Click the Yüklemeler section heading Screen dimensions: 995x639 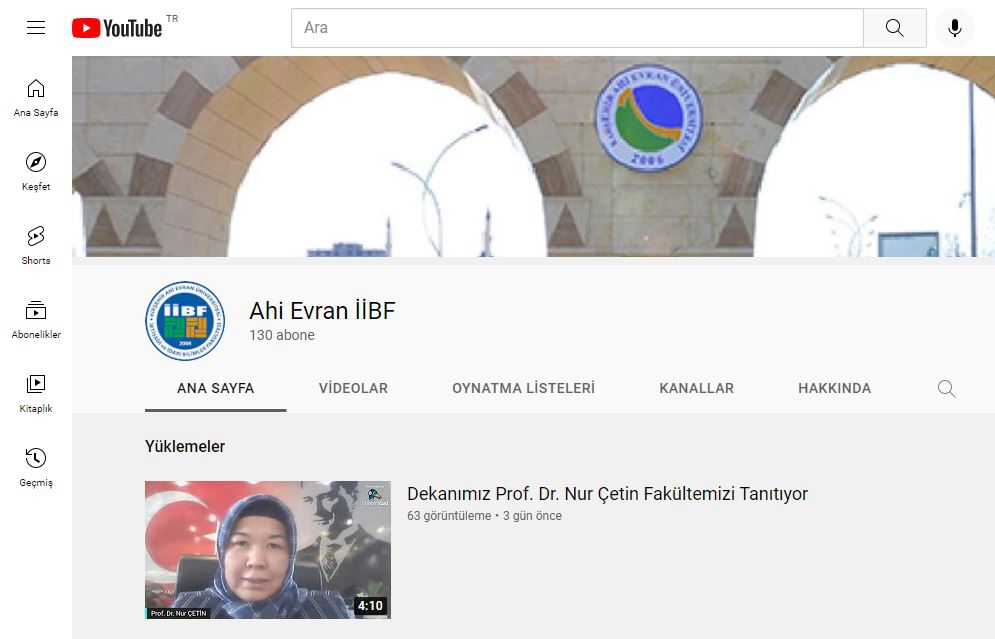[x=185, y=447]
